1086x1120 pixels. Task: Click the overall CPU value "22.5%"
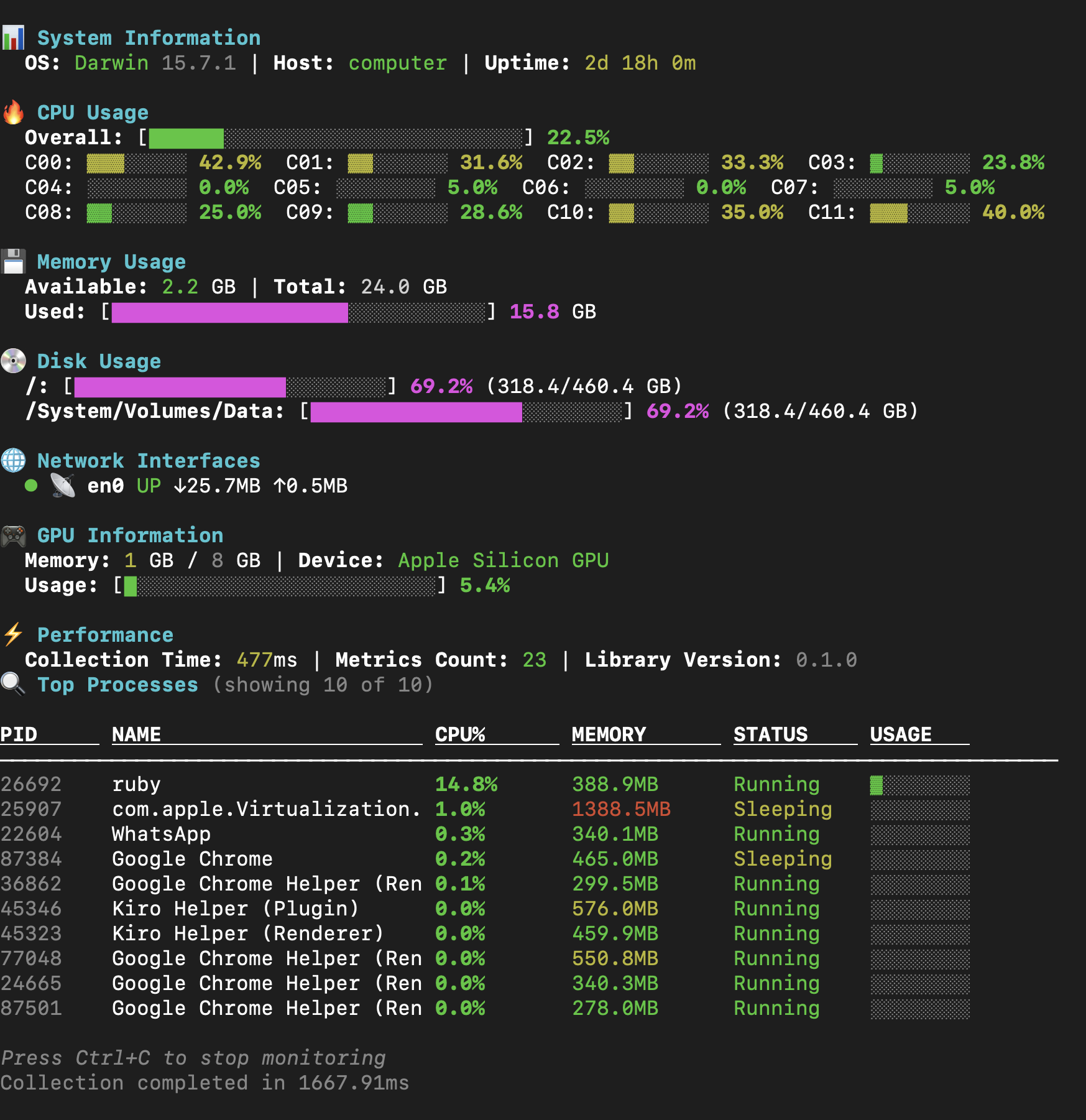pos(578,137)
